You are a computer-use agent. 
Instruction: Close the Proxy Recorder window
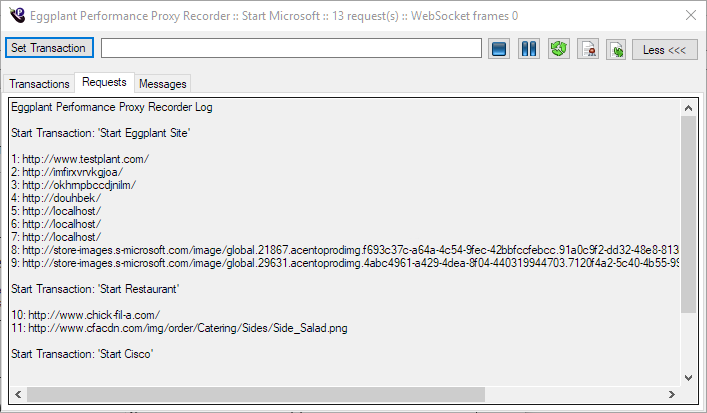pos(690,15)
